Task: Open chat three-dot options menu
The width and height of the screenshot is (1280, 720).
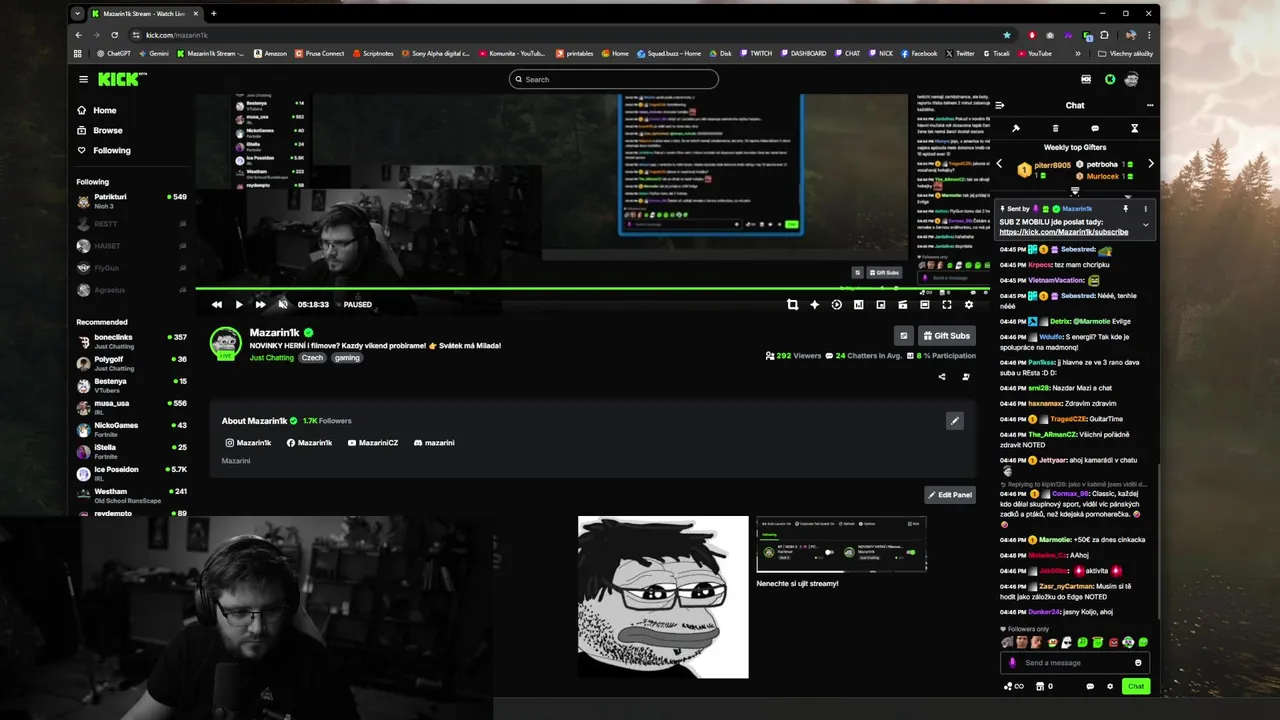Action: click(1150, 105)
